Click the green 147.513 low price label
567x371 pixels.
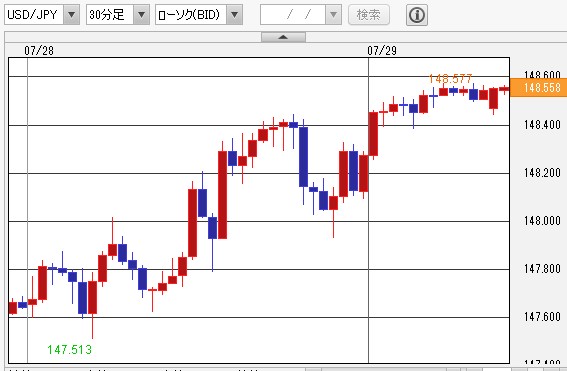point(69,350)
